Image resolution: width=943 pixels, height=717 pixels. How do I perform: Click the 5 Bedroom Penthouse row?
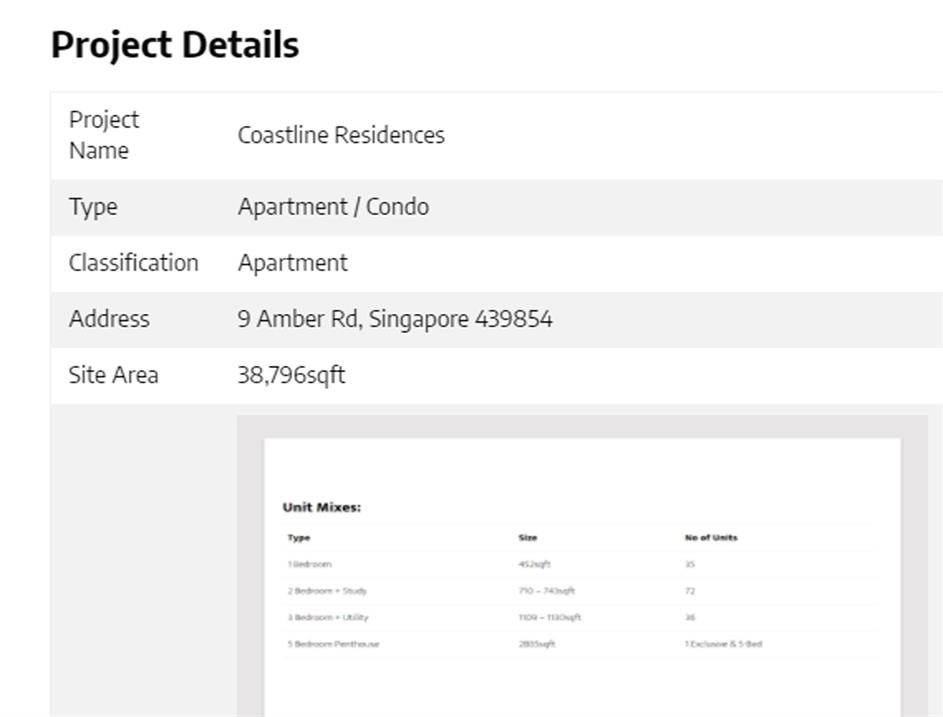click(333, 644)
